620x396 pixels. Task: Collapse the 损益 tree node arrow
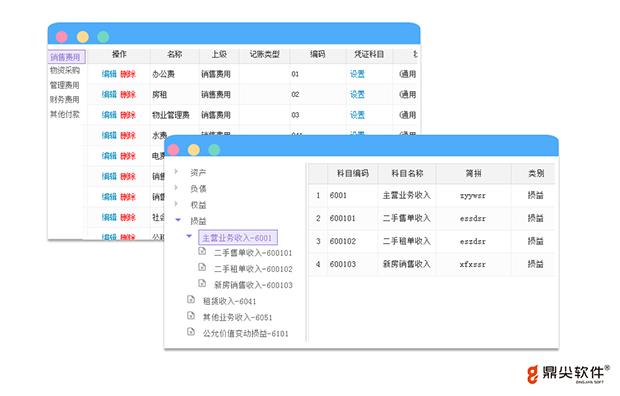coord(178,220)
